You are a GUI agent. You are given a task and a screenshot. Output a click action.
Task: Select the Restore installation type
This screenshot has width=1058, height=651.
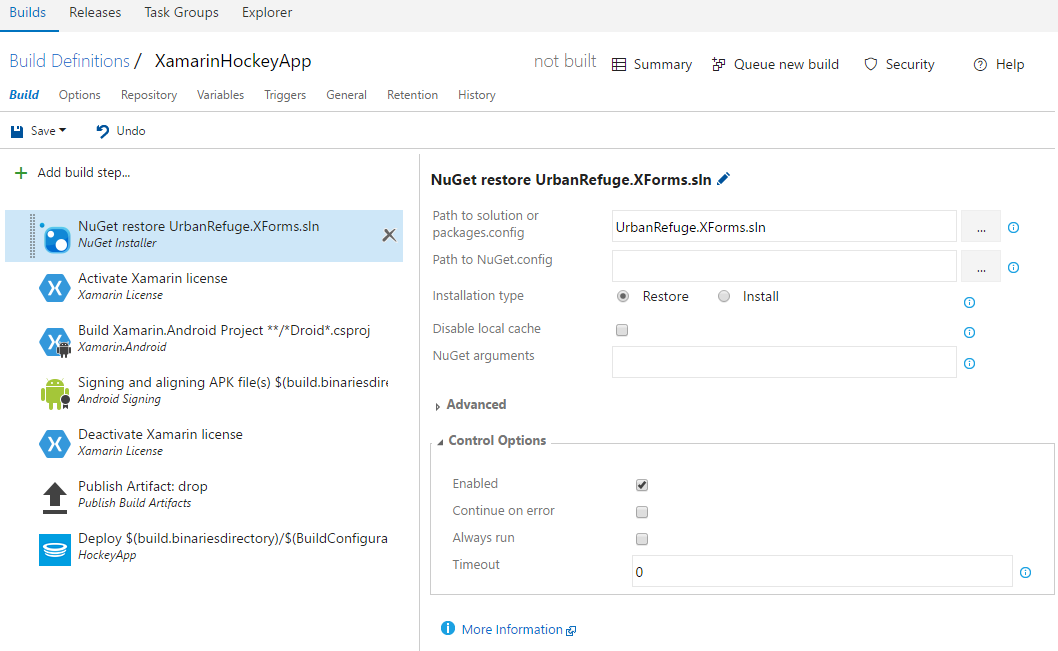click(623, 296)
